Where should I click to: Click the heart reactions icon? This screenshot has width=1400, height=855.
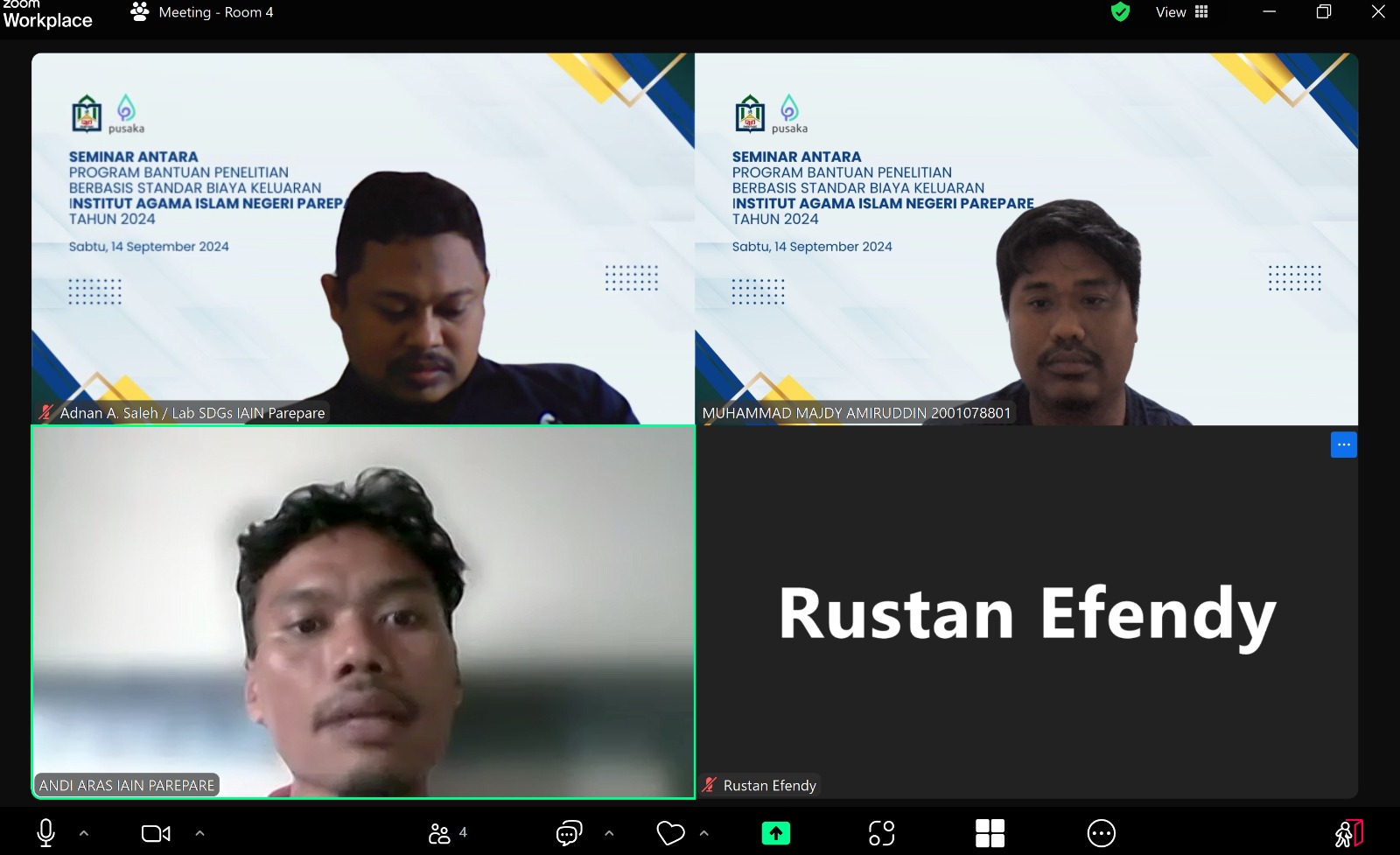(670, 833)
